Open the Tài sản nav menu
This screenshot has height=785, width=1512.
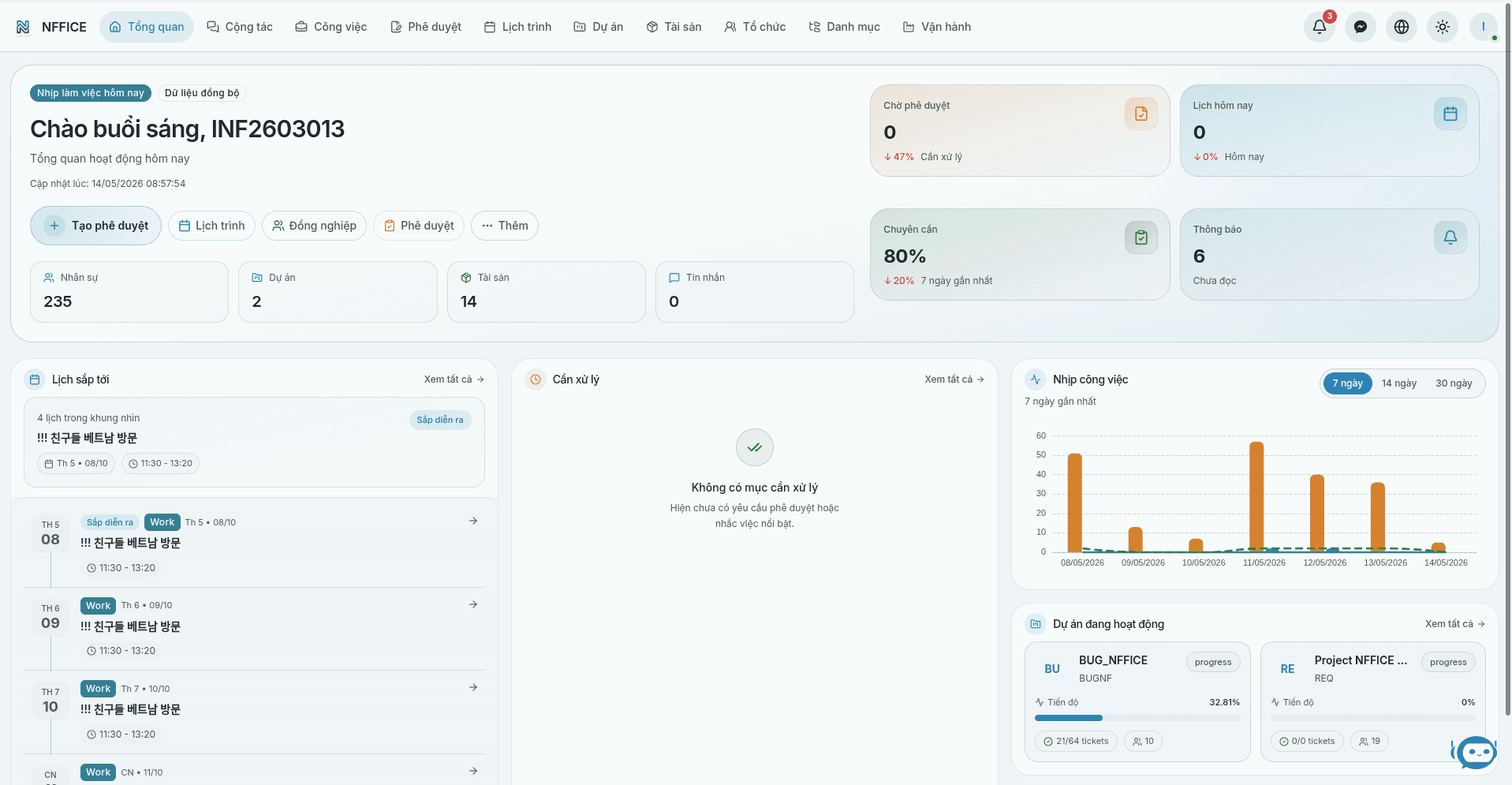click(x=674, y=27)
